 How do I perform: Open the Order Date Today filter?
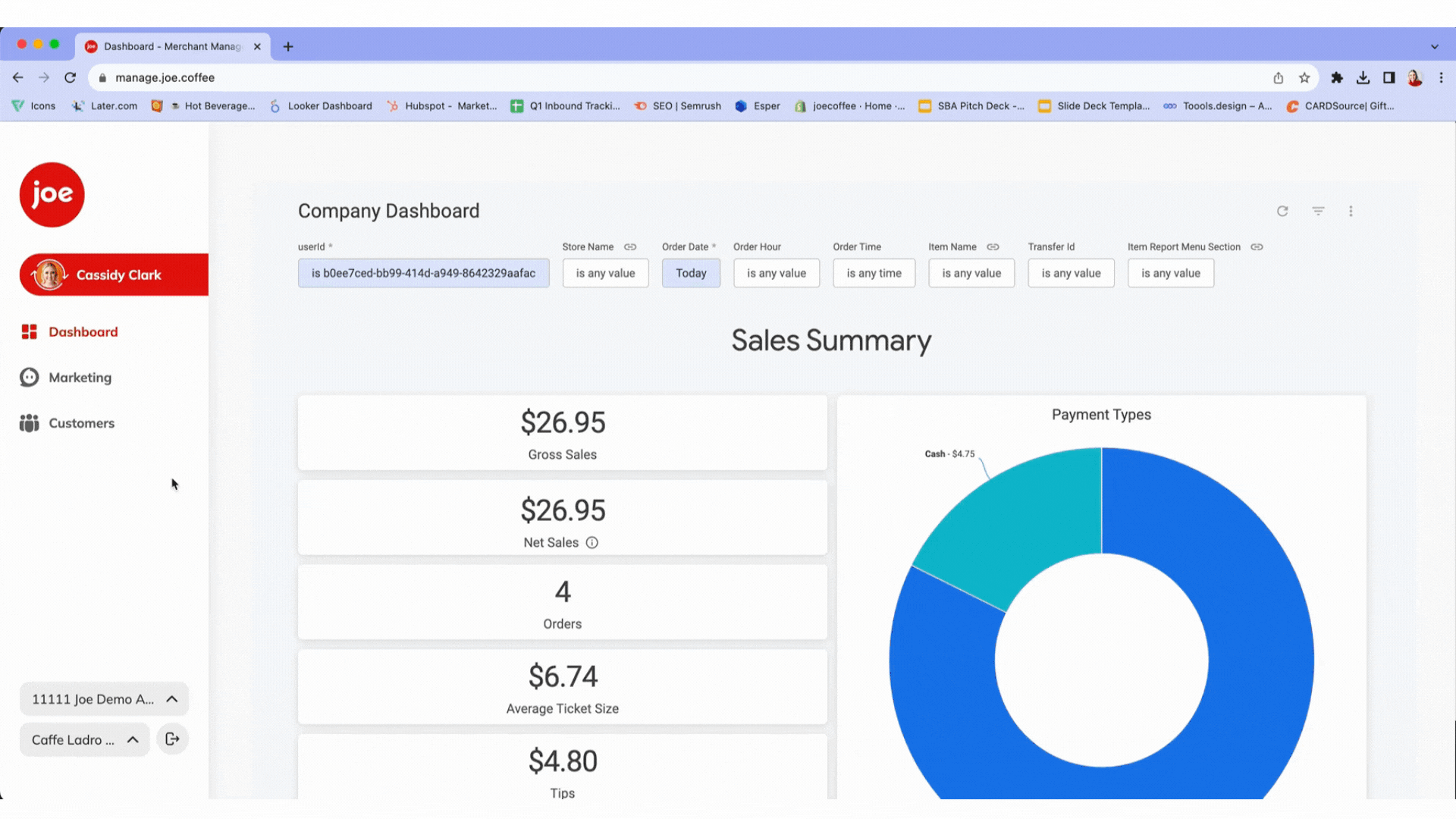pyautogui.click(x=691, y=273)
